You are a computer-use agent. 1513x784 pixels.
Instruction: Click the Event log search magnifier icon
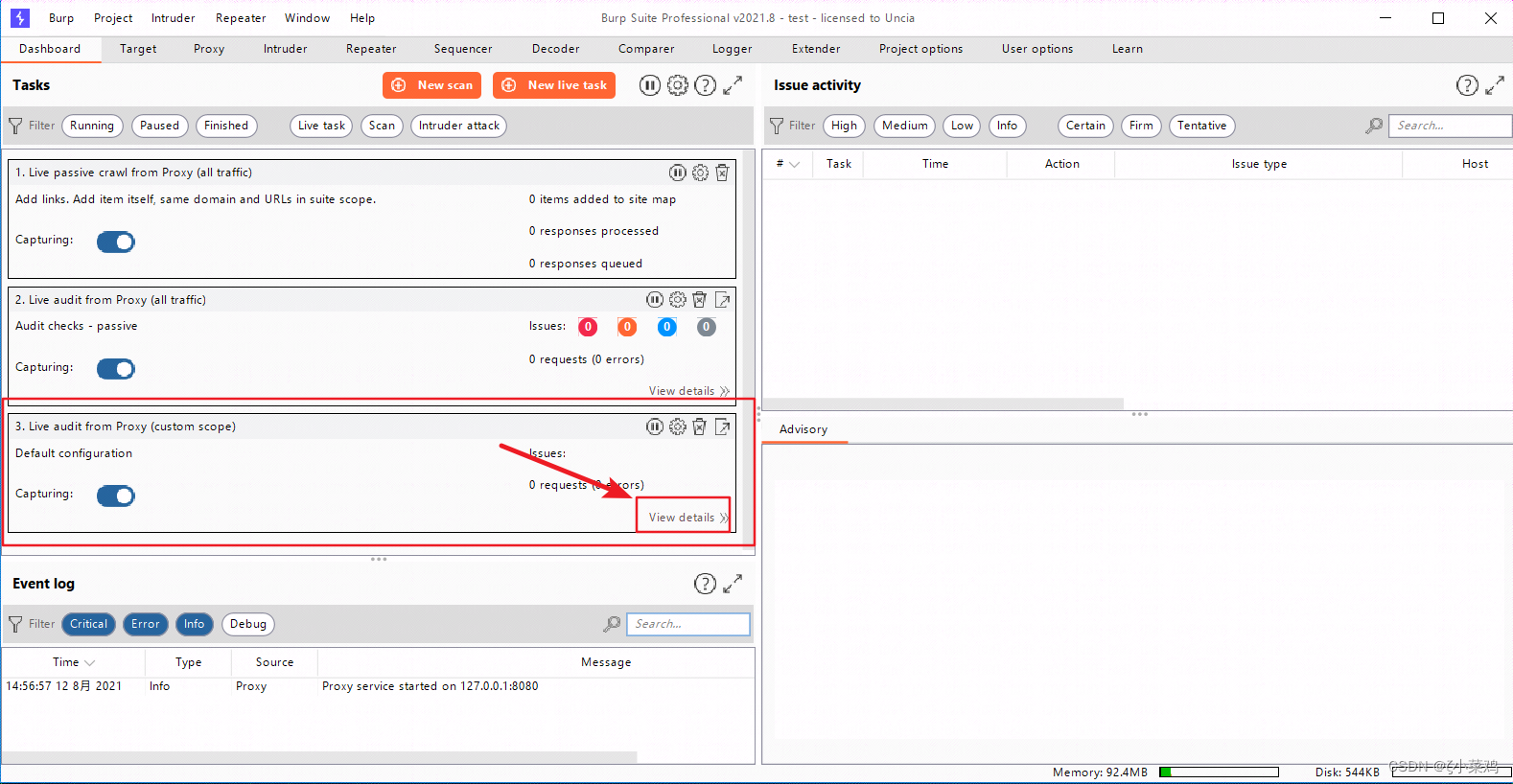click(x=612, y=624)
